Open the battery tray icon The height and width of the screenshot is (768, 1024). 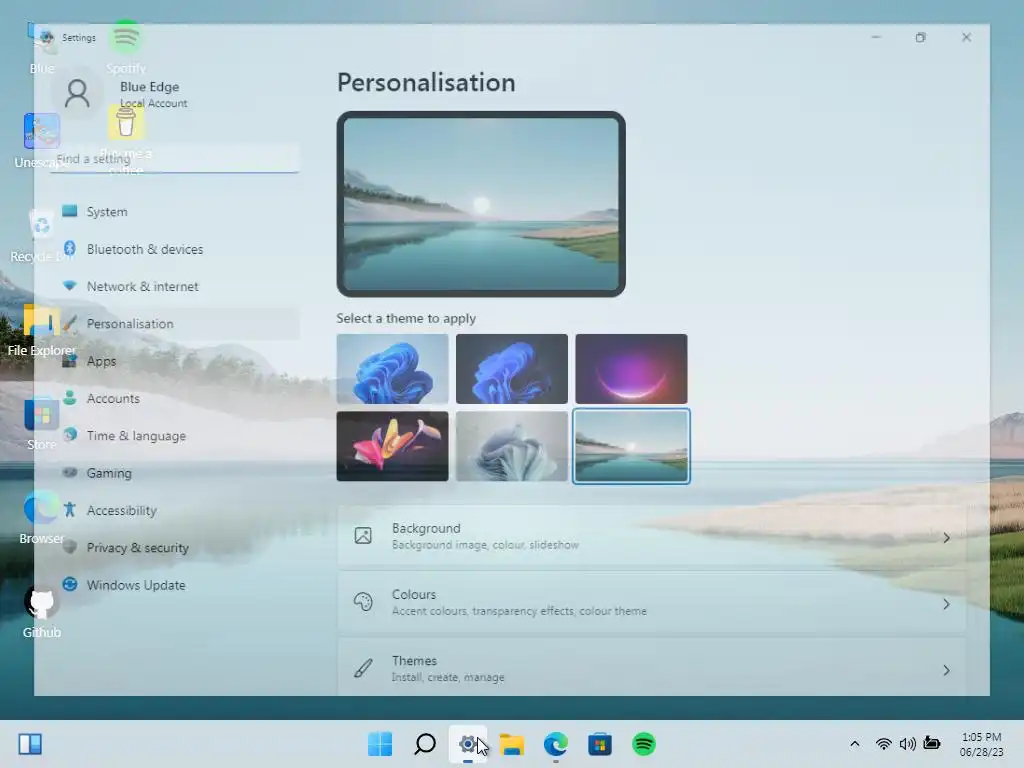point(932,743)
